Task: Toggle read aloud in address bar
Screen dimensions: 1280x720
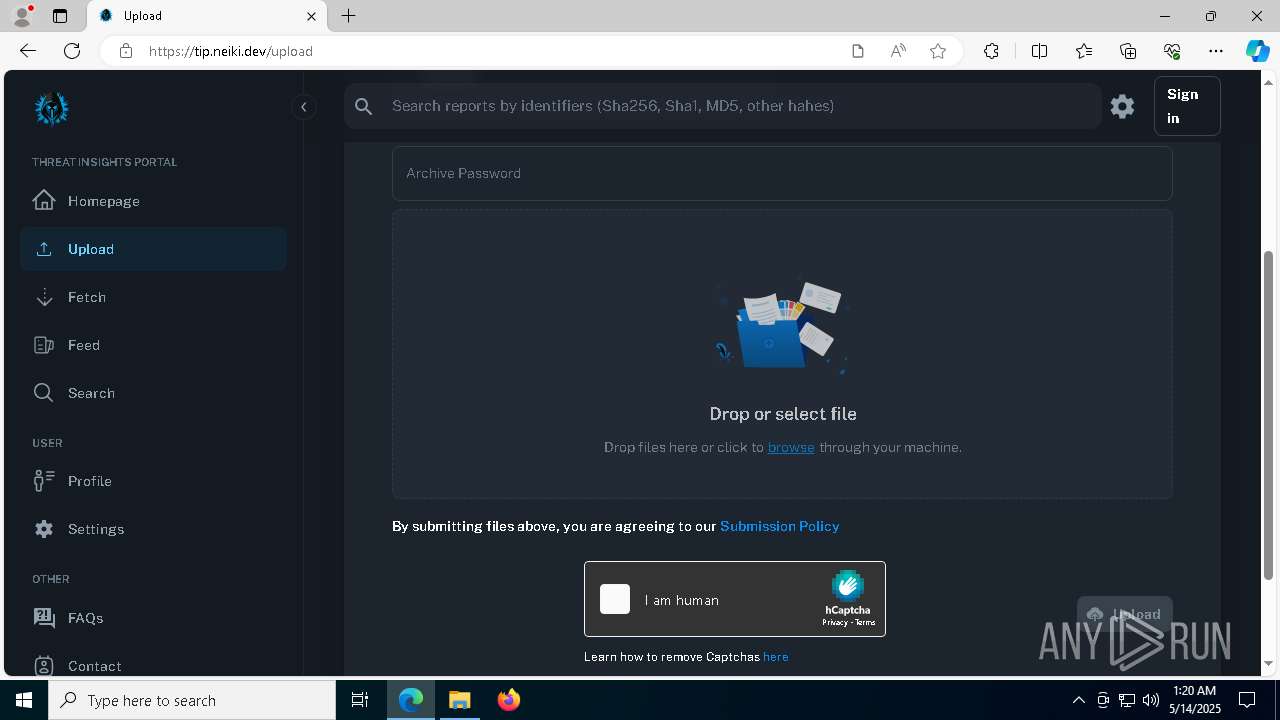Action: (x=898, y=51)
